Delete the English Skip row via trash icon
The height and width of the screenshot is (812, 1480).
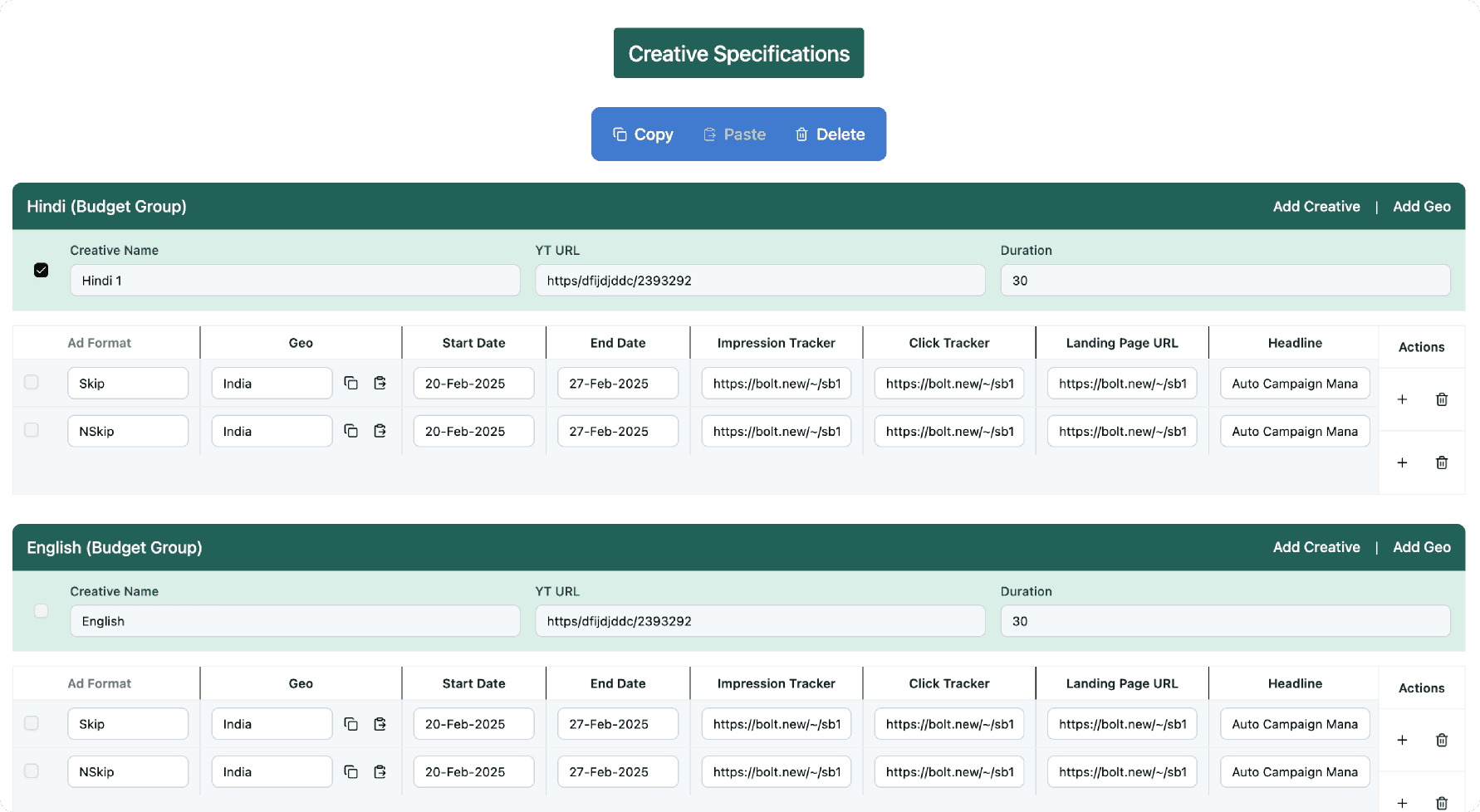coord(1442,740)
